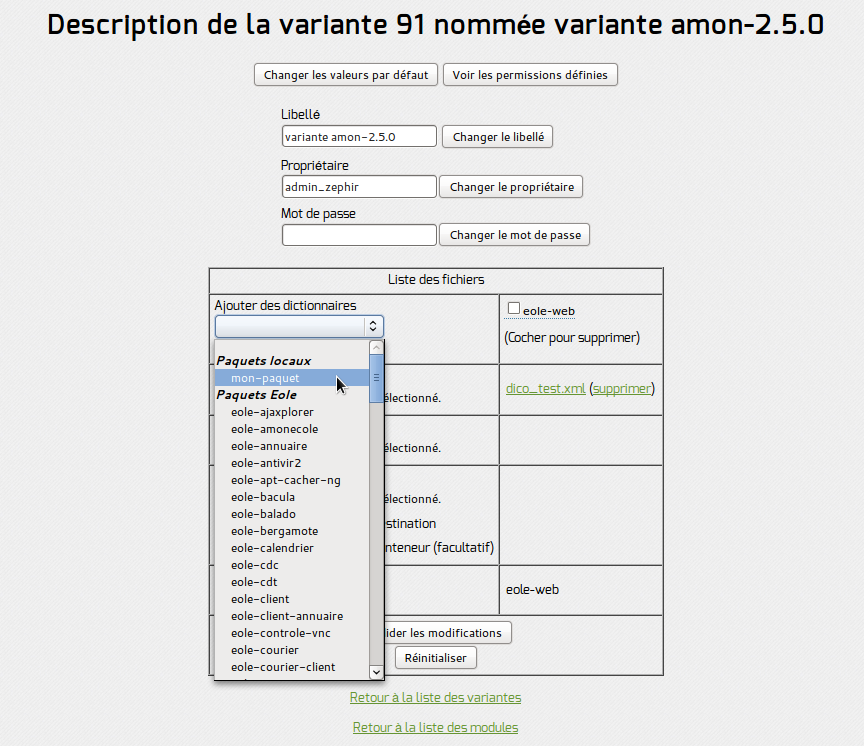The width and height of the screenshot is (864, 746).
Task: Tick the eole-web removal checkbox
Action: [x=514, y=309]
